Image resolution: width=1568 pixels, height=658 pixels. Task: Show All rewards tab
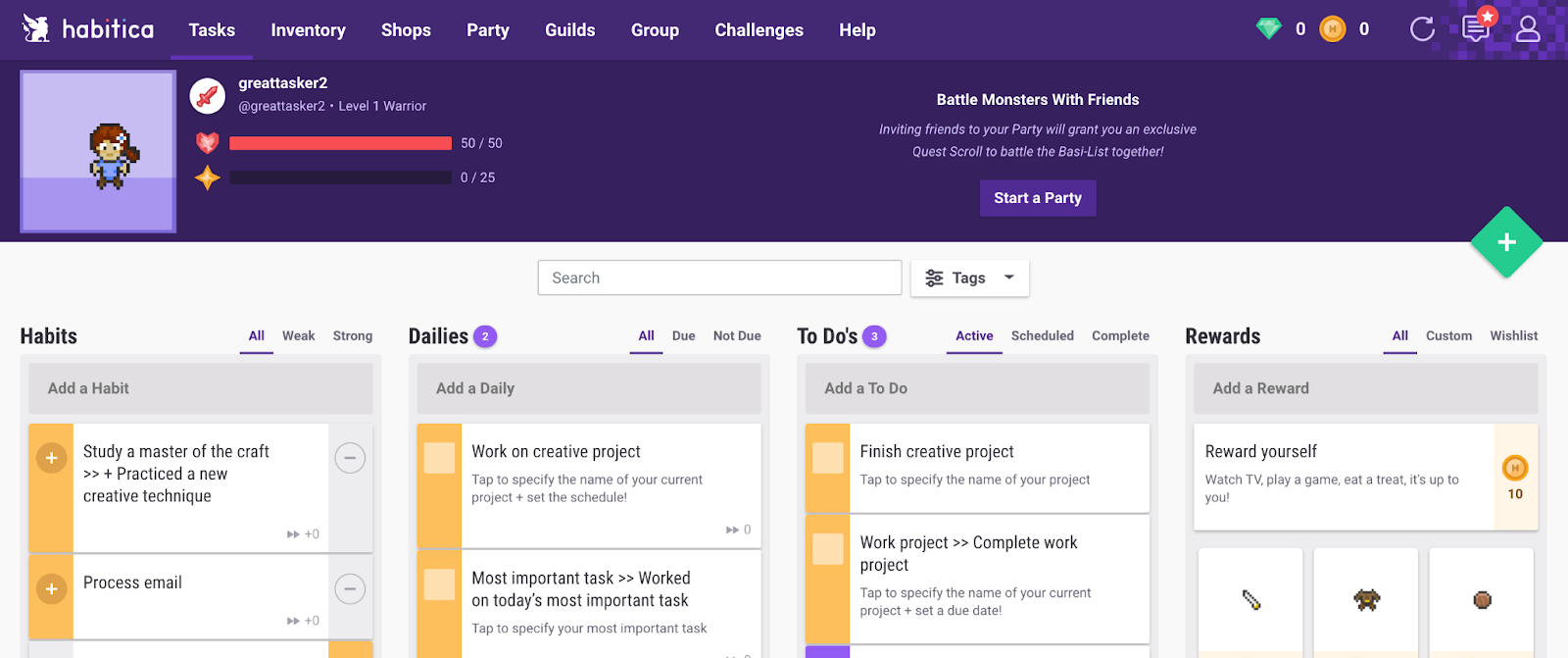(1400, 335)
